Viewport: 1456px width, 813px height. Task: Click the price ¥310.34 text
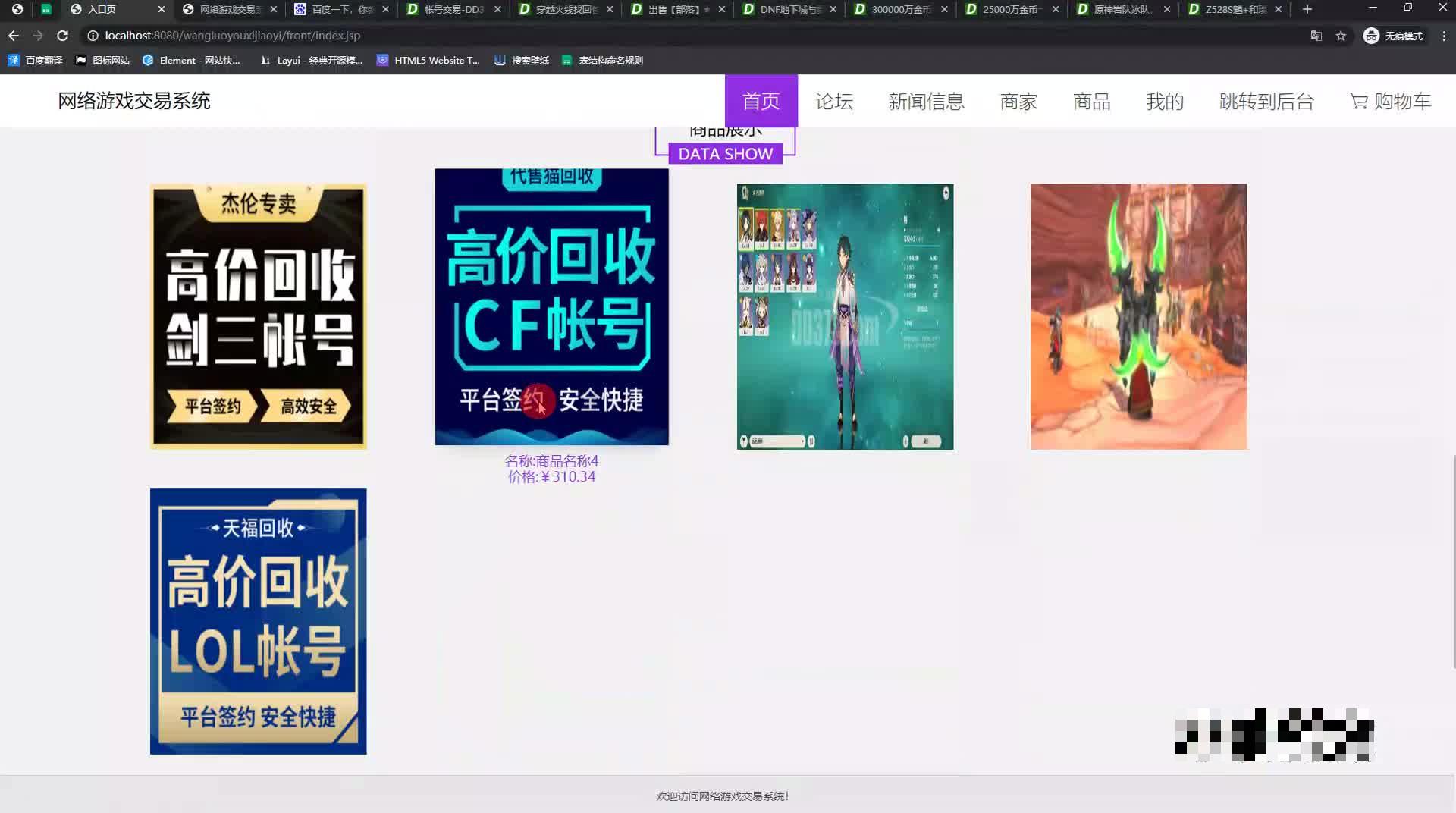click(551, 477)
